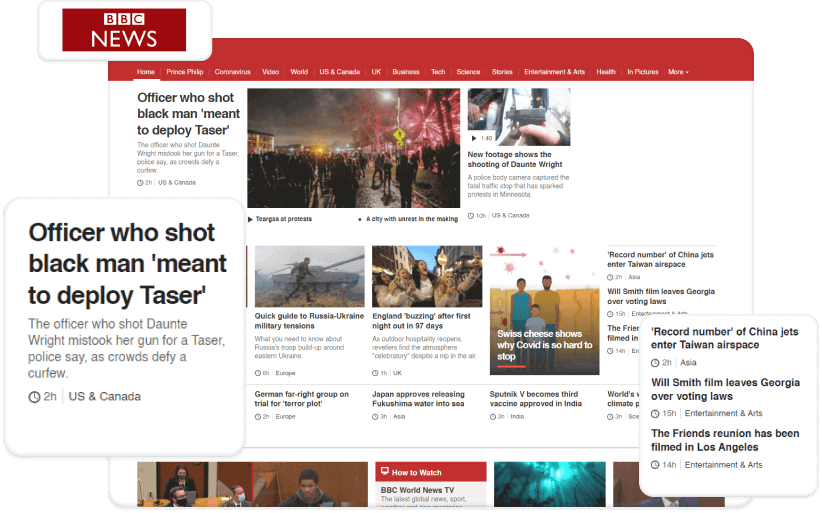
Task: Open enlarged 'Friends reunion' headline
Action: 725,440
